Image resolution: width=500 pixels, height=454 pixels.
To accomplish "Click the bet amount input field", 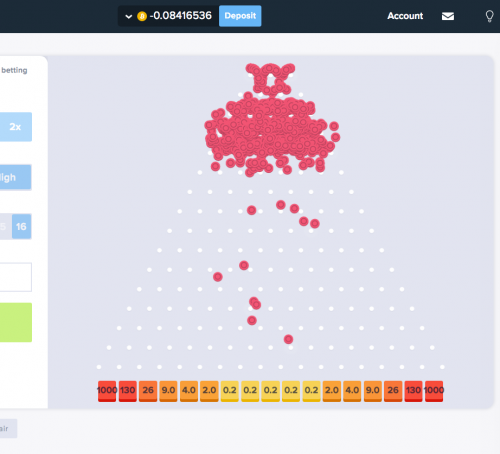I will (x=16, y=277).
